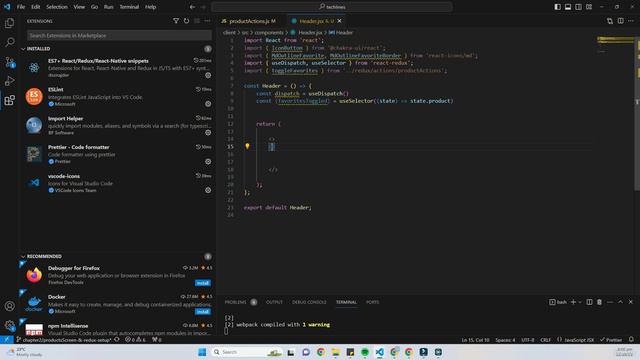640x360 pixels.
Task: Change end of line sequence CRLF
Action: (545, 340)
